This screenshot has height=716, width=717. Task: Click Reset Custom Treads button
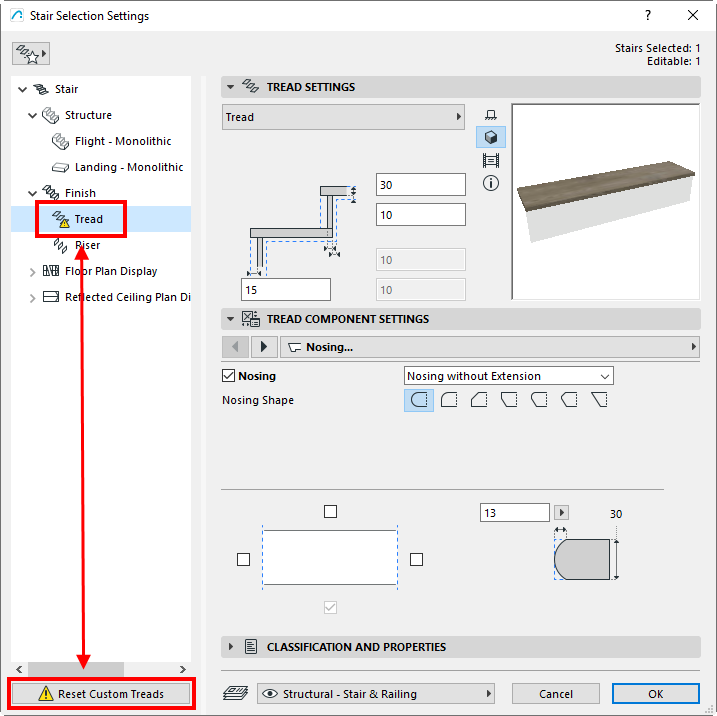click(x=101, y=694)
